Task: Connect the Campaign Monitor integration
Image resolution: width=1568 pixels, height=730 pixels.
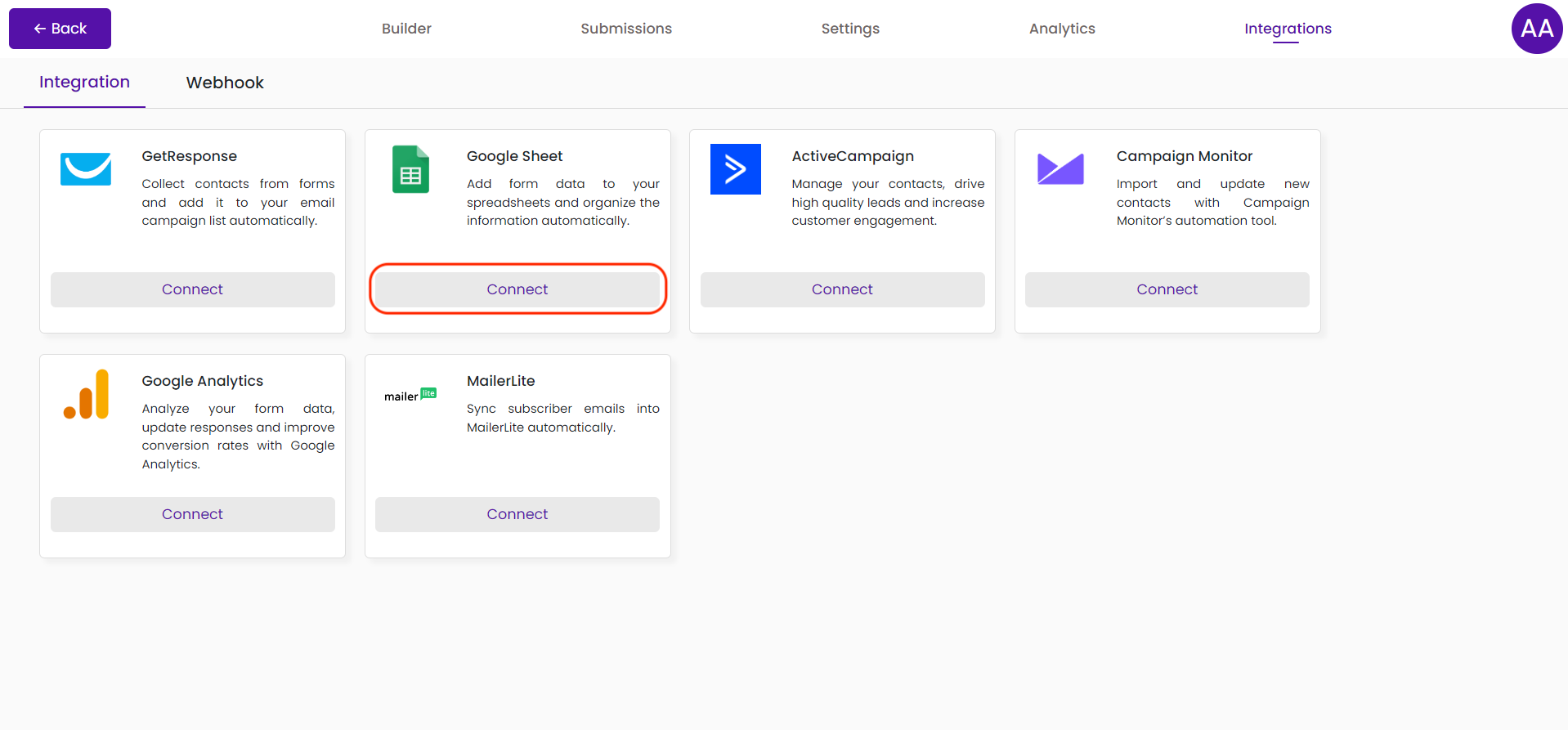Action: pyautogui.click(x=1167, y=289)
